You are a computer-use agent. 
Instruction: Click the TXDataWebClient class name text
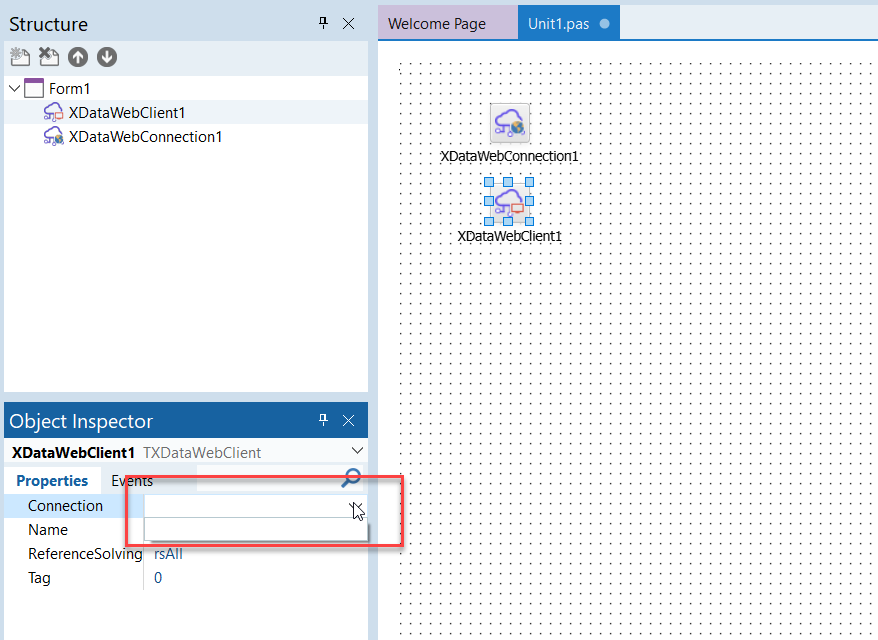tap(202, 452)
